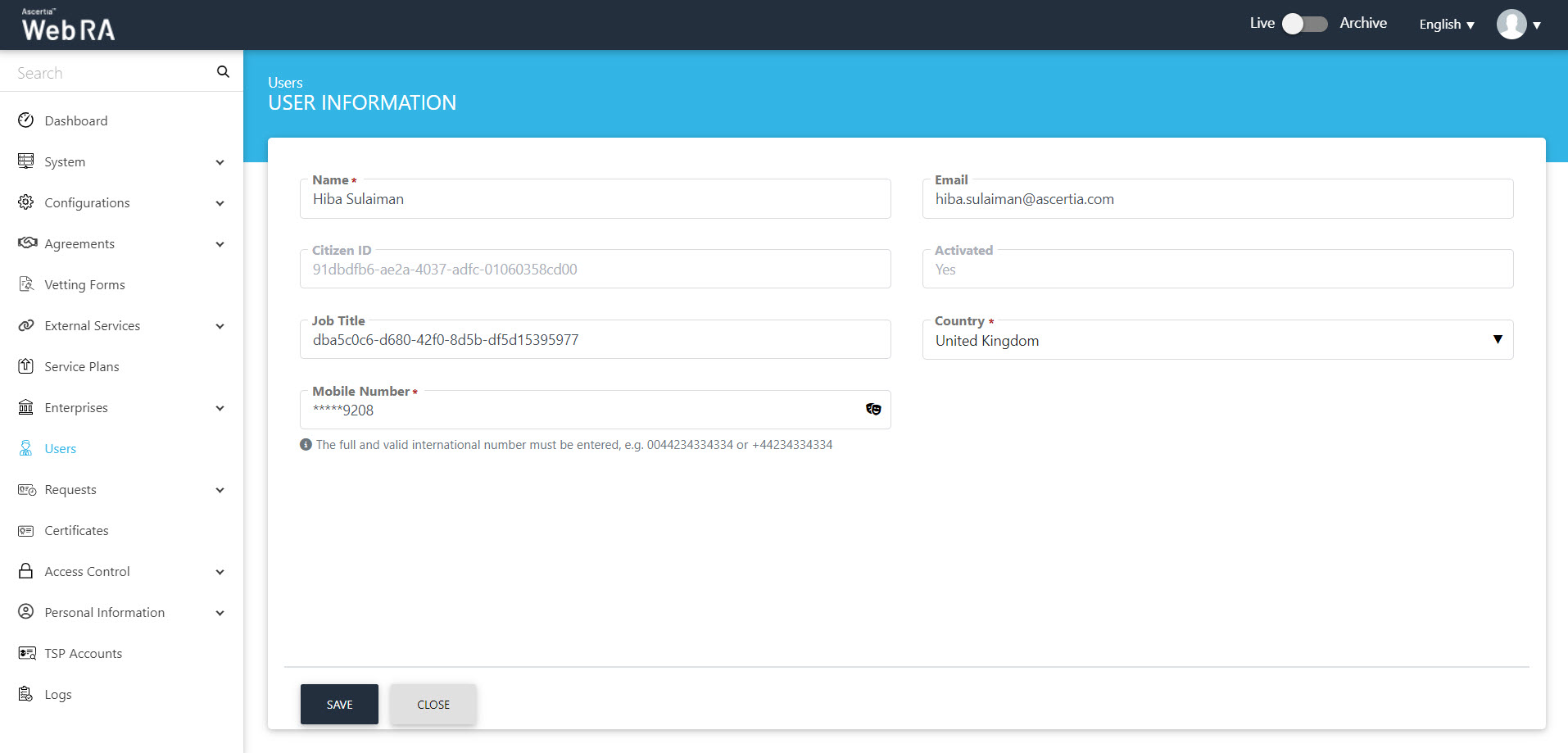
Task: Click the Certificates sidebar icon
Action: point(26,531)
